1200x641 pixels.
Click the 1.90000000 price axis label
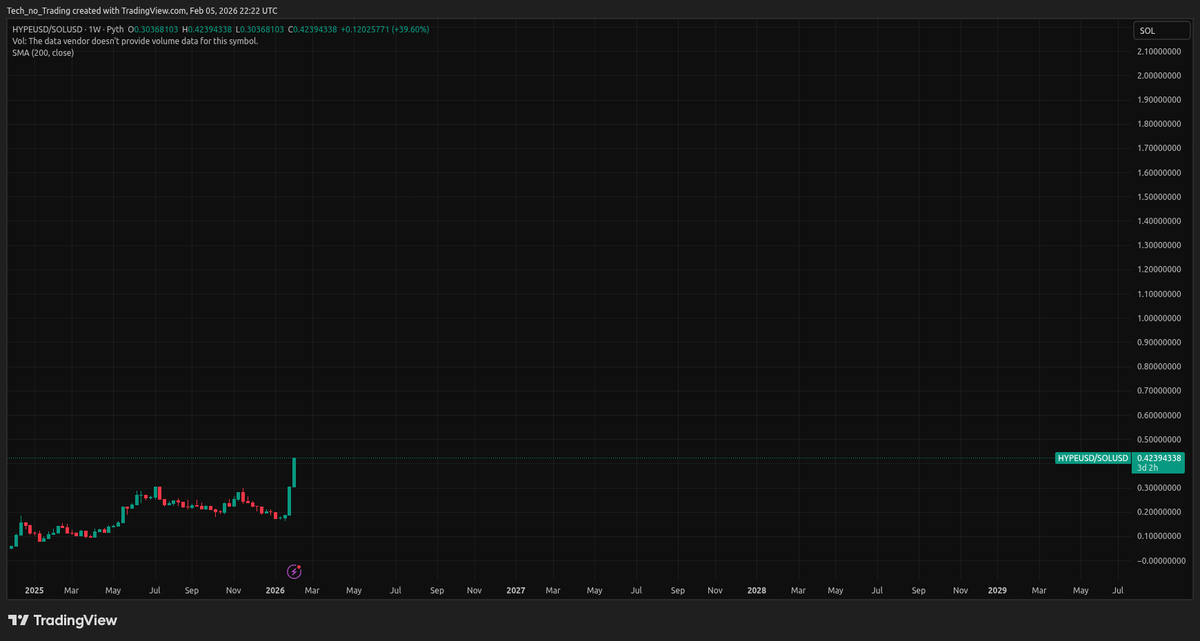coord(1161,100)
